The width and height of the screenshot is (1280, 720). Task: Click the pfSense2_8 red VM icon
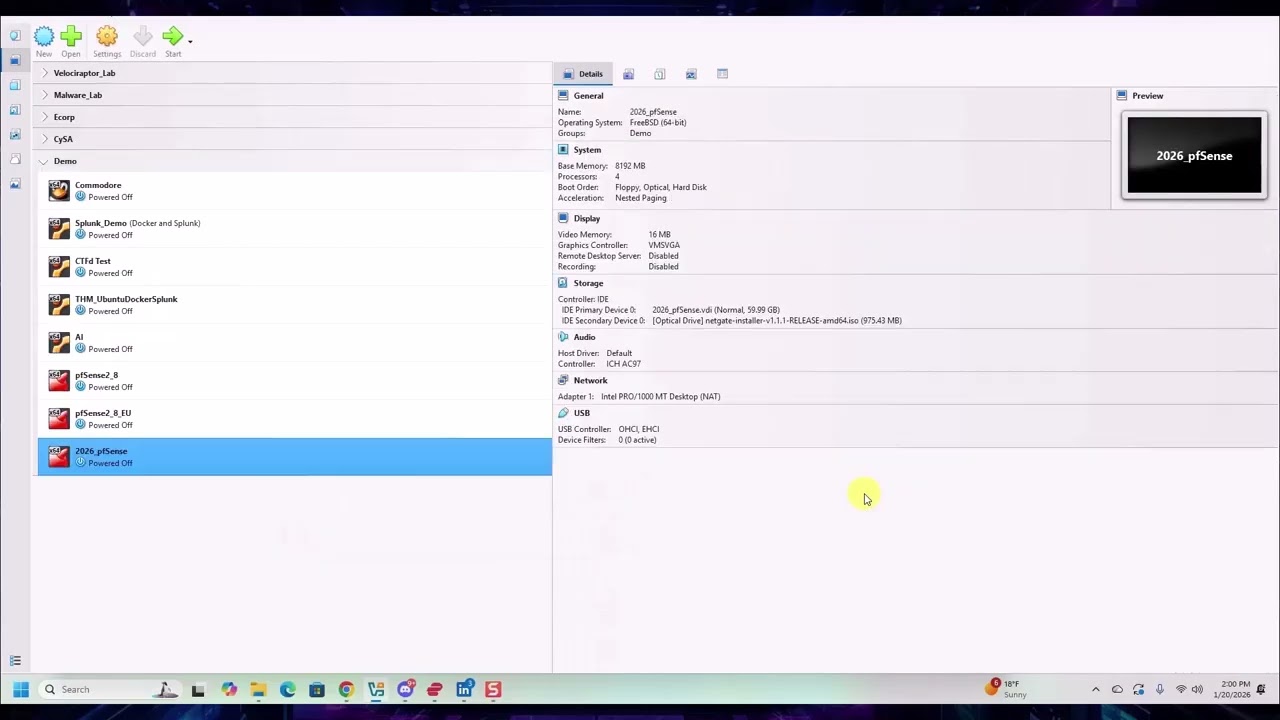pos(59,380)
